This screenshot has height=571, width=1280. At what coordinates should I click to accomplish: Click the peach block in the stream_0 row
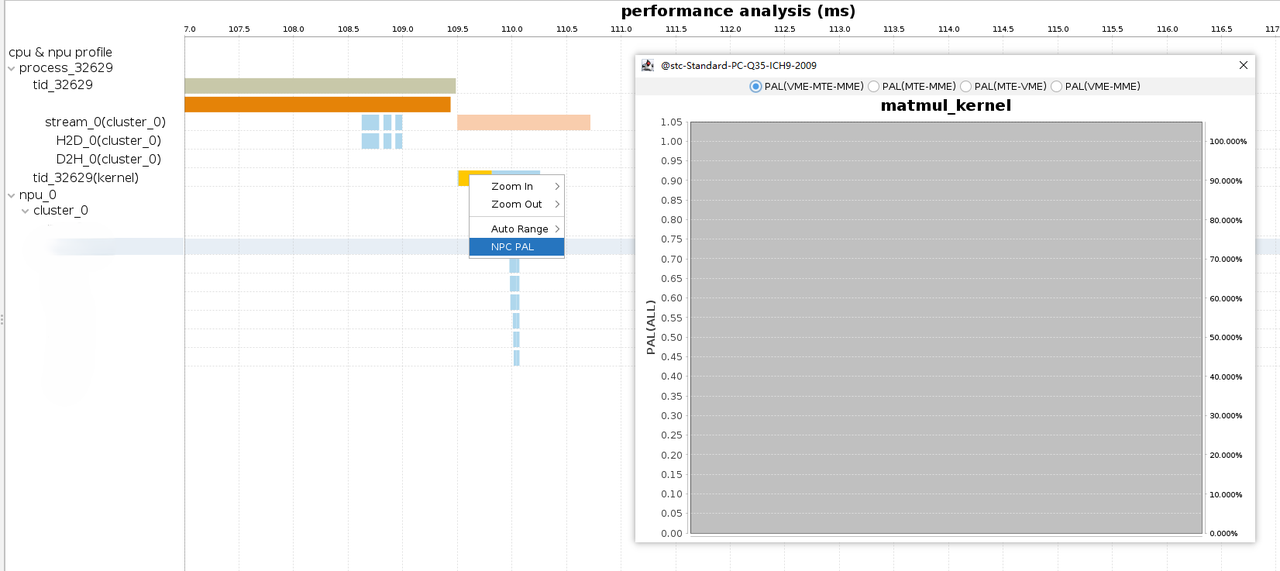coord(523,122)
